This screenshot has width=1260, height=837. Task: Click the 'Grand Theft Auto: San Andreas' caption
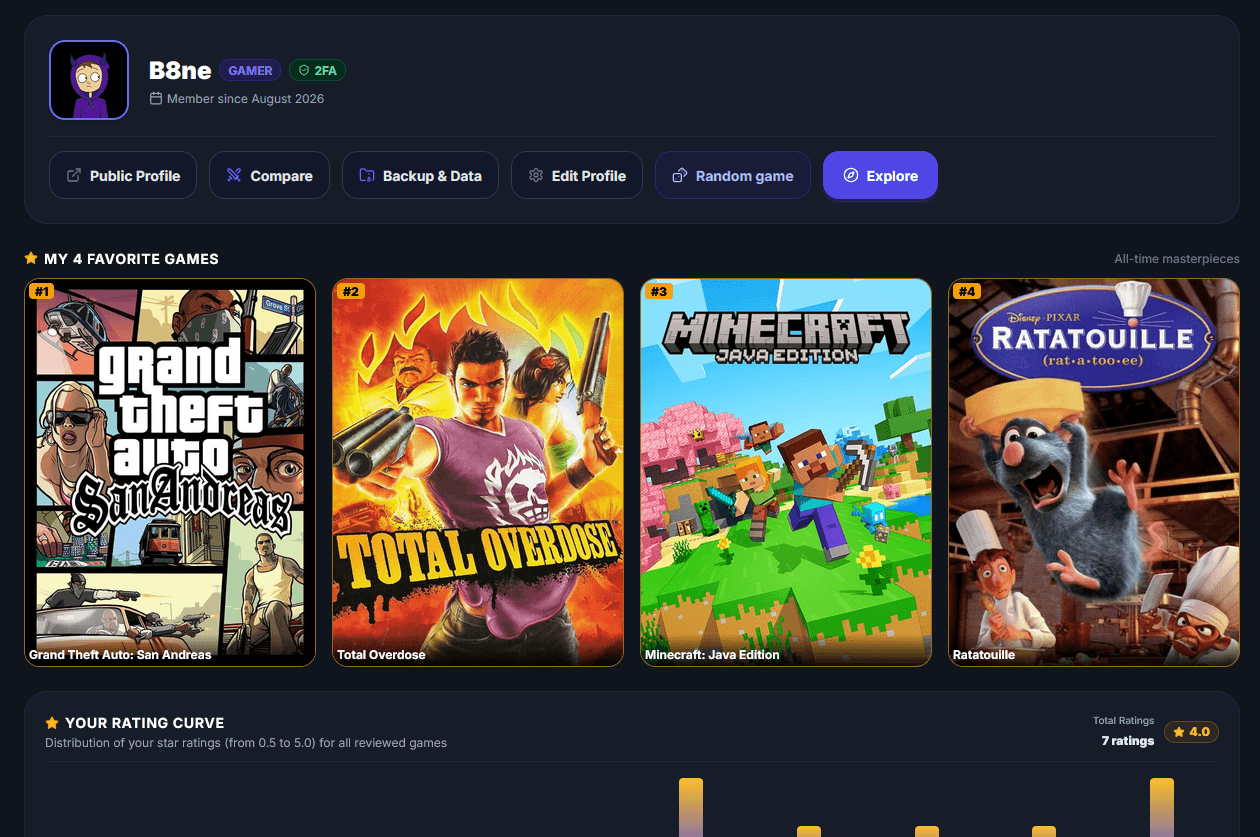pos(120,655)
